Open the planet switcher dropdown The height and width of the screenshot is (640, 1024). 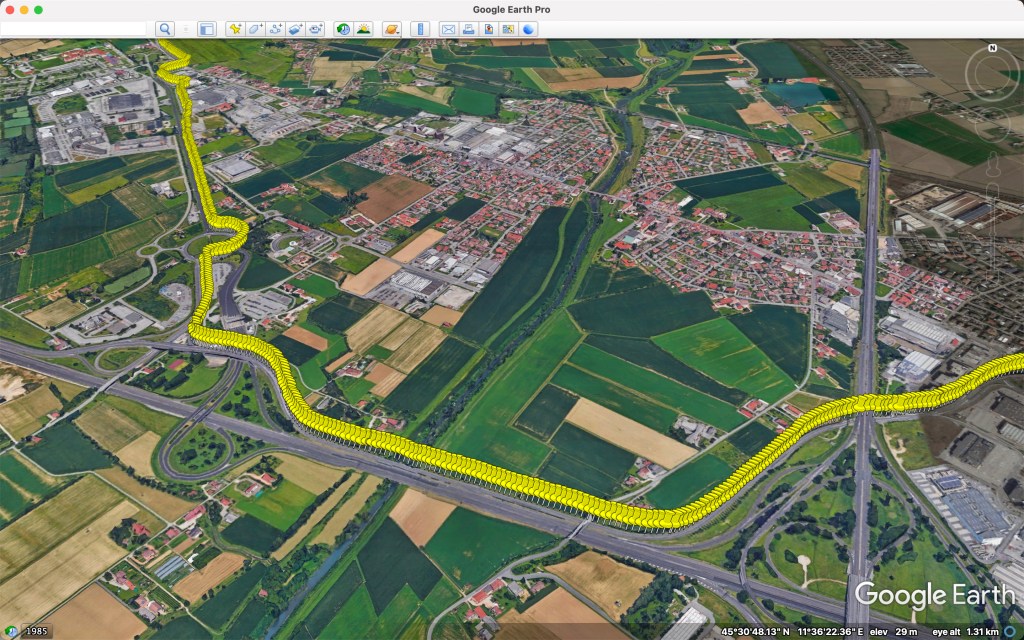click(x=391, y=29)
